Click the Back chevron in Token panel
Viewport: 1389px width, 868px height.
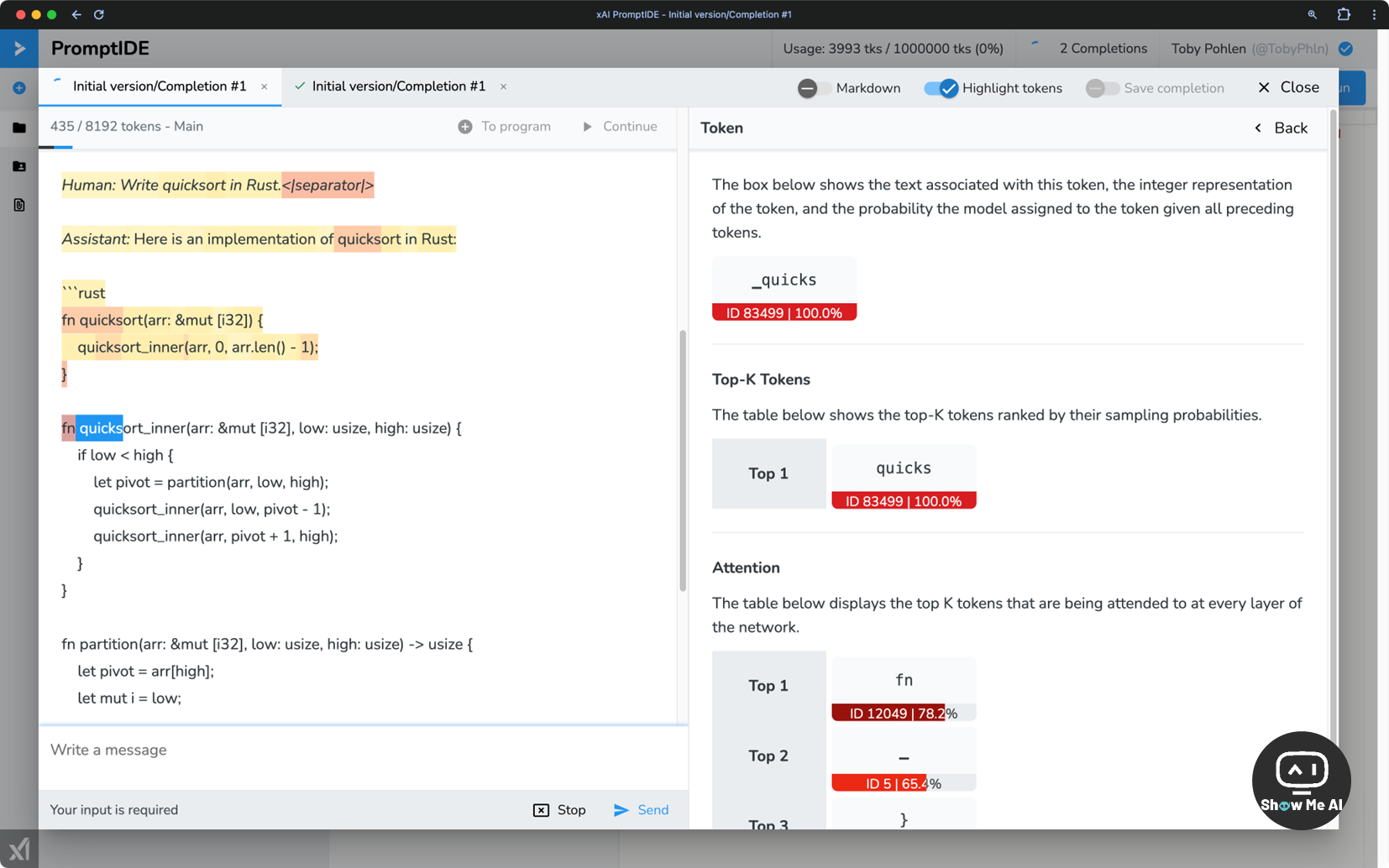(1258, 128)
